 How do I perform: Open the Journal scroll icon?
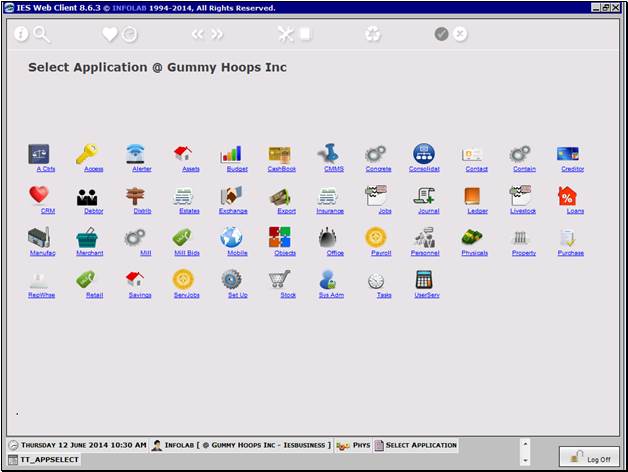[424, 196]
